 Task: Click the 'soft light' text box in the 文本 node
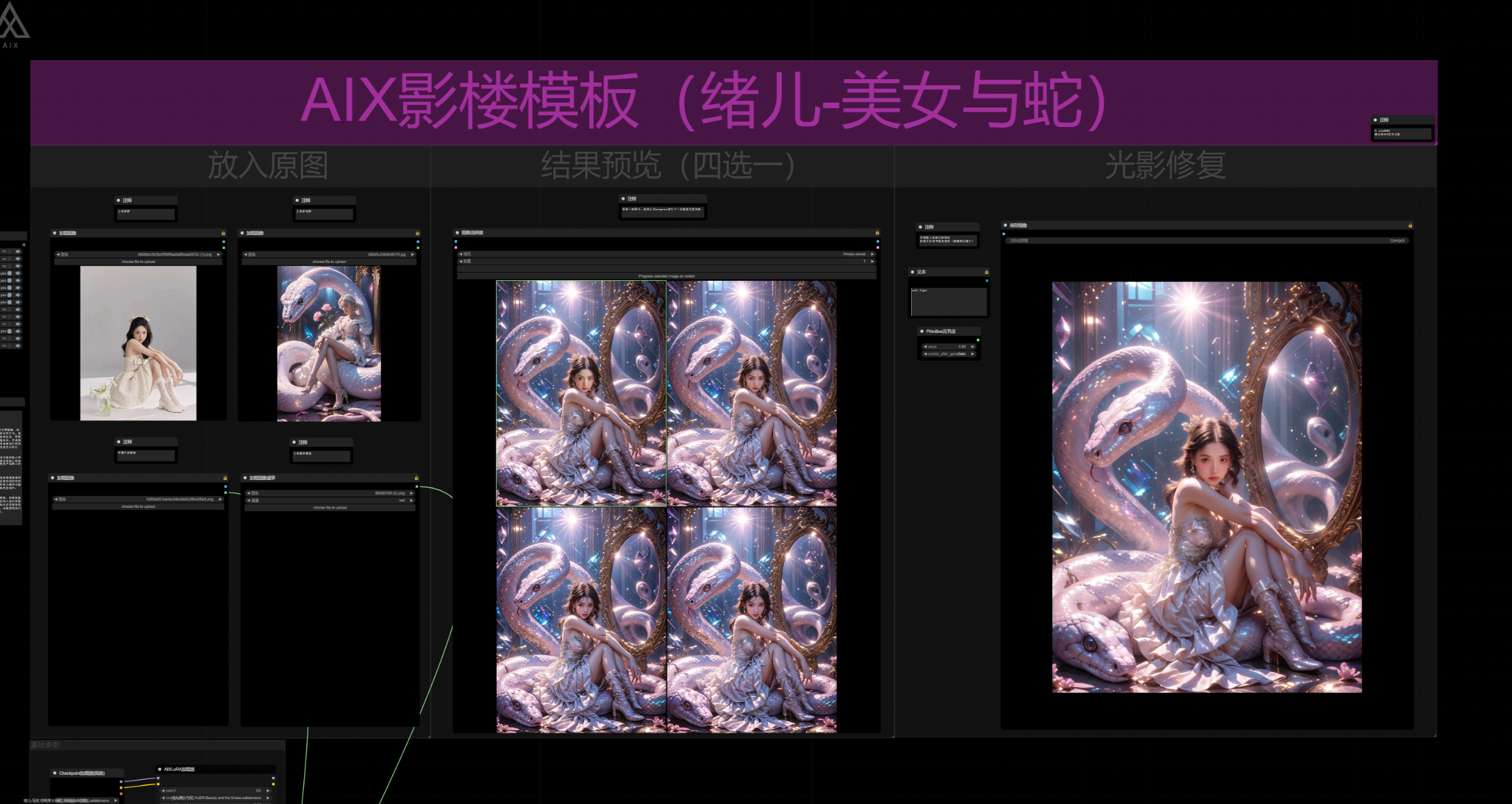pyautogui.click(x=949, y=301)
